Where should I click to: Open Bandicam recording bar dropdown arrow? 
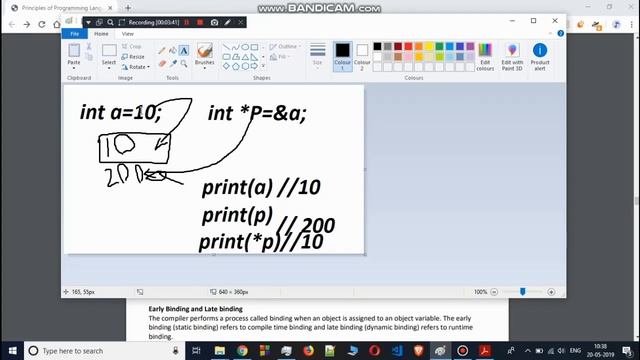coord(88,22)
